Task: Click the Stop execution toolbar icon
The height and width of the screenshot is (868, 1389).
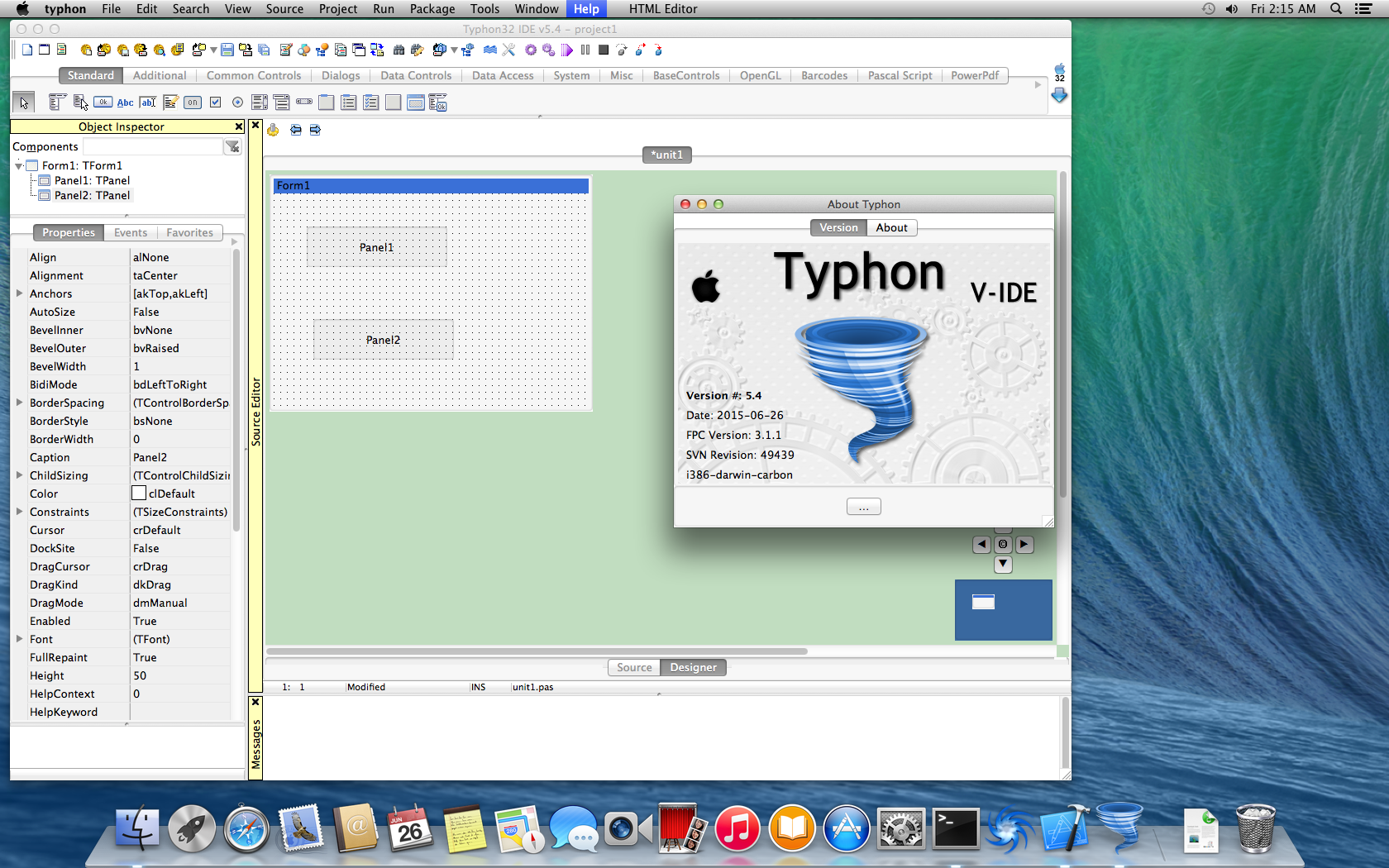Action: tap(604, 50)
